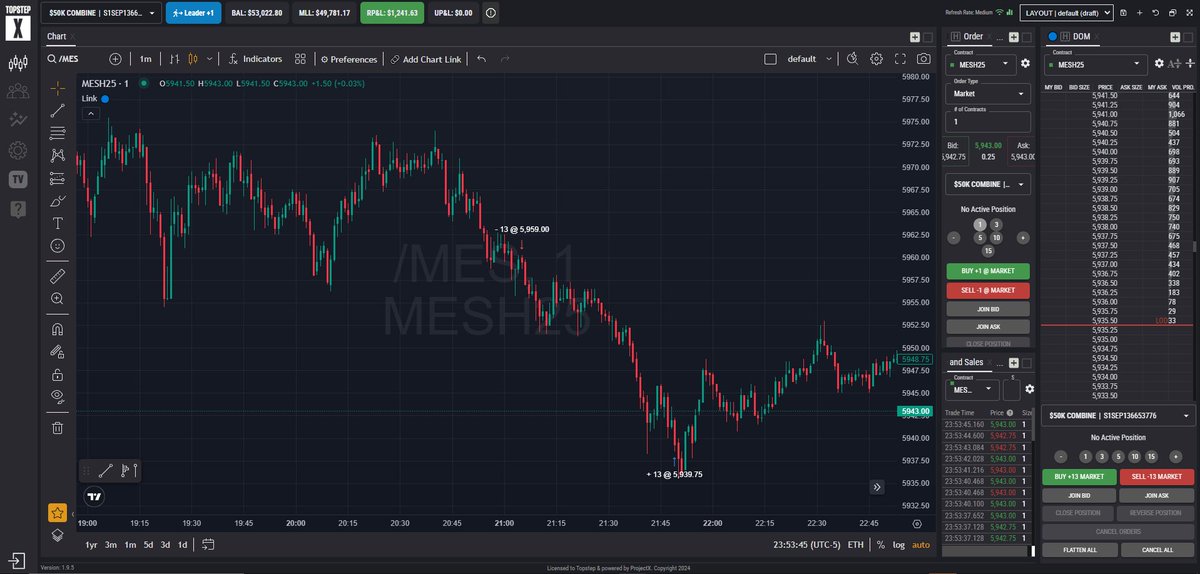Image resolution: width=1200 pixels, height=574 pixels.
Task: Click the logout icon at bottom-left
Action: click(x=16, y=559)
